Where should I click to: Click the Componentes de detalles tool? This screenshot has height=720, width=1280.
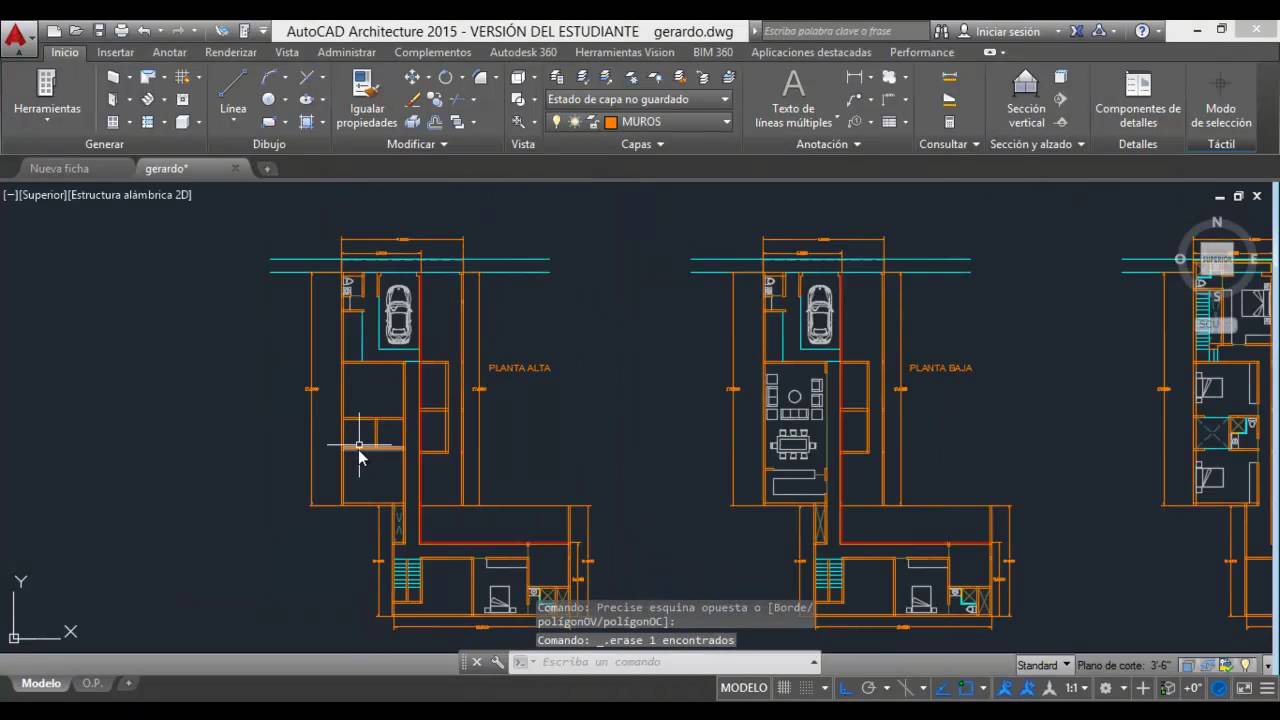(1138, 98)
